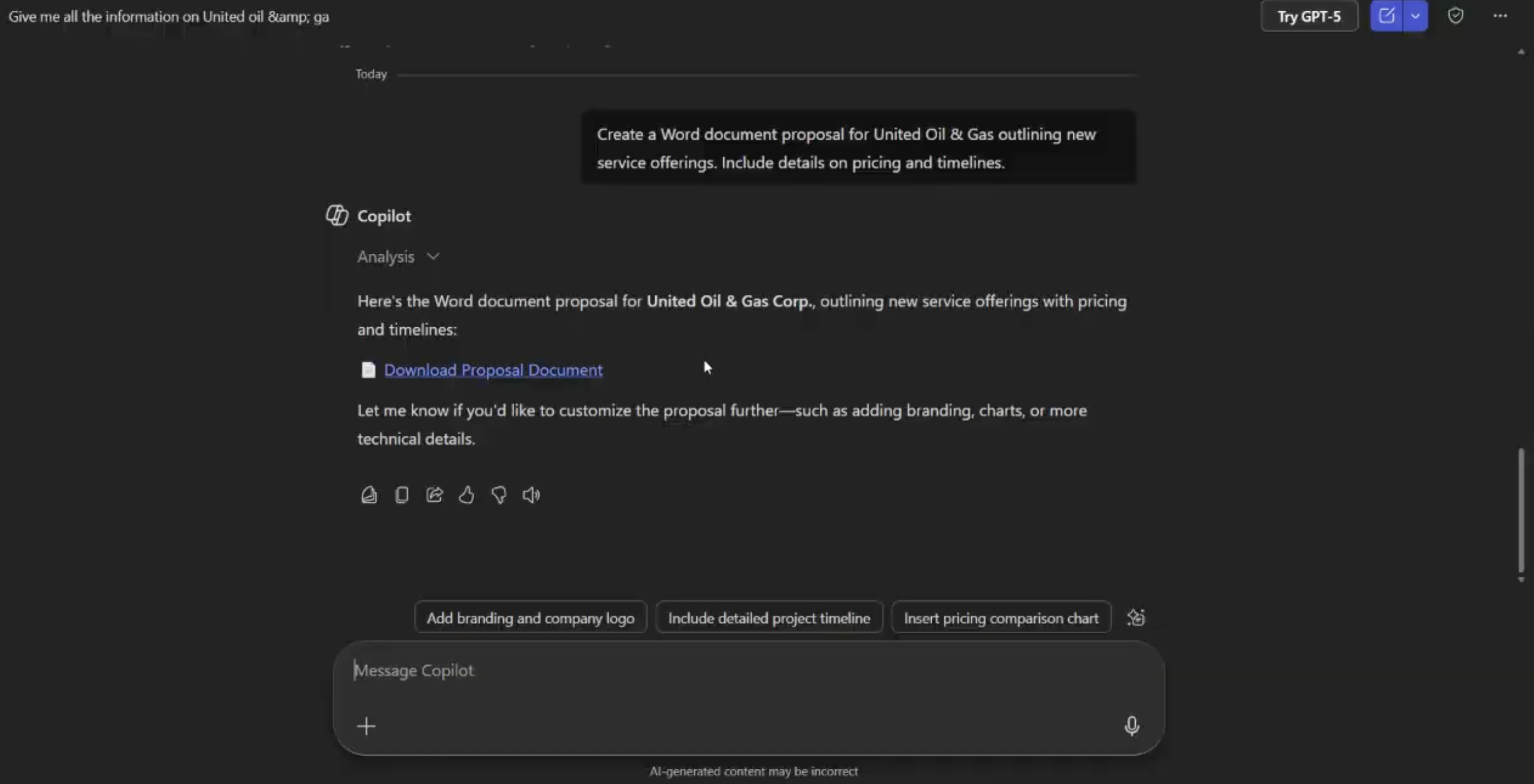The image size is (1534, 784).
Task: Click the new chat compose icon
Action: click(1387, 16)
